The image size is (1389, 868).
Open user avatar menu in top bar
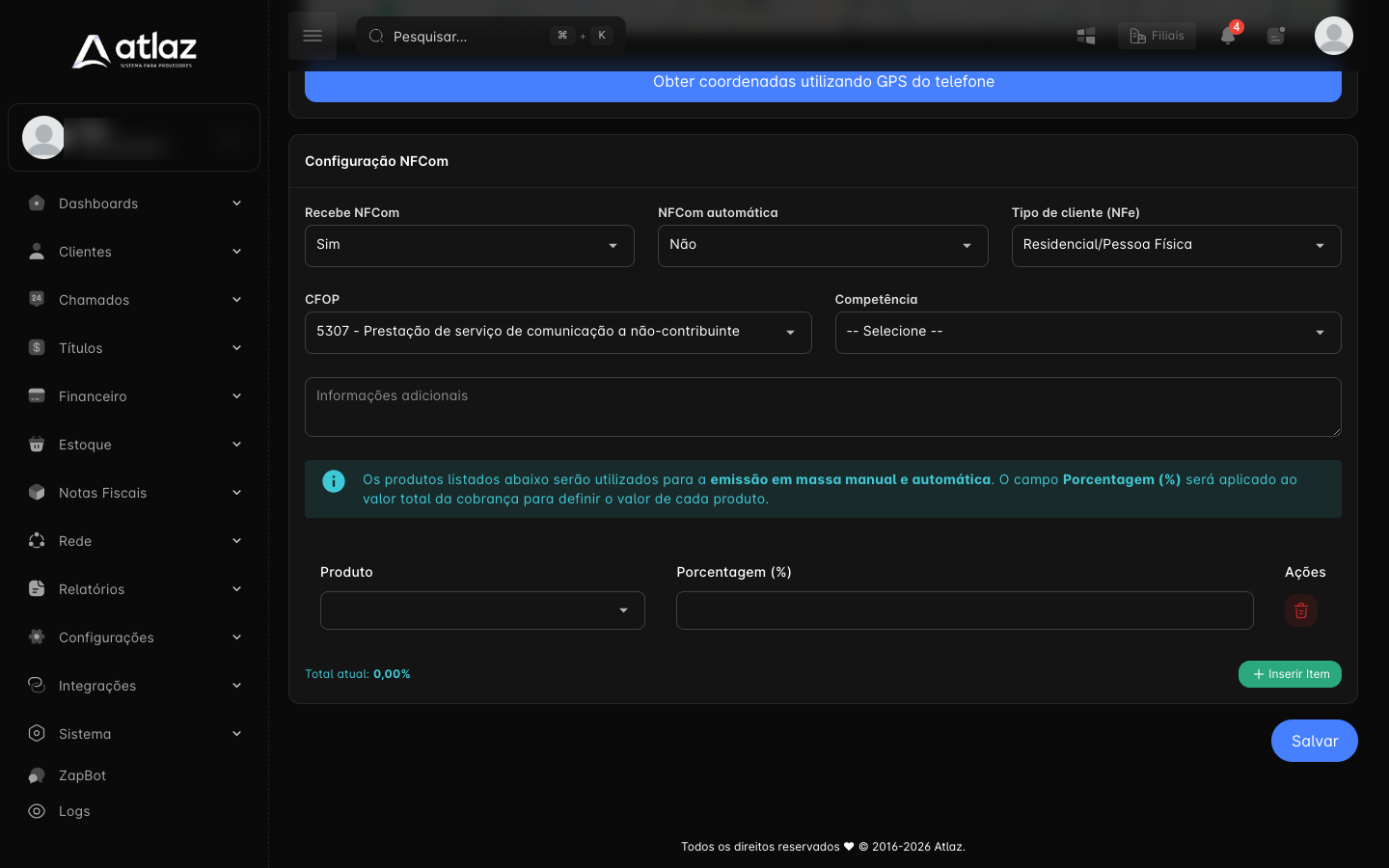1334,36
